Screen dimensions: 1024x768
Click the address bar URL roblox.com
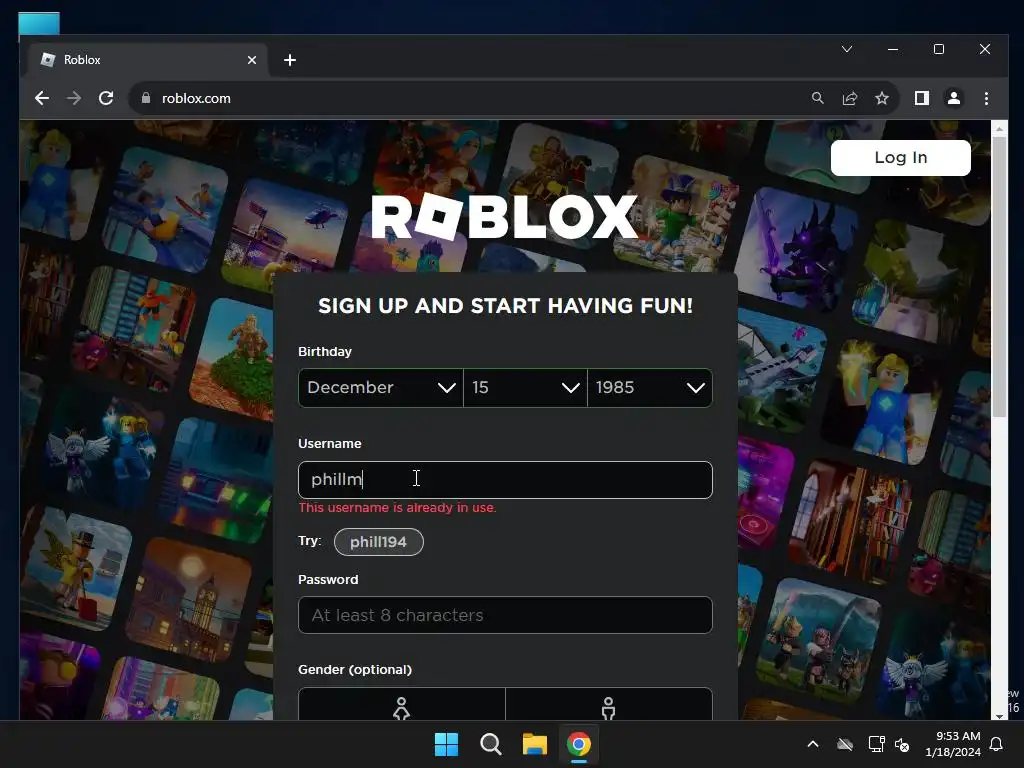(196, 99)
